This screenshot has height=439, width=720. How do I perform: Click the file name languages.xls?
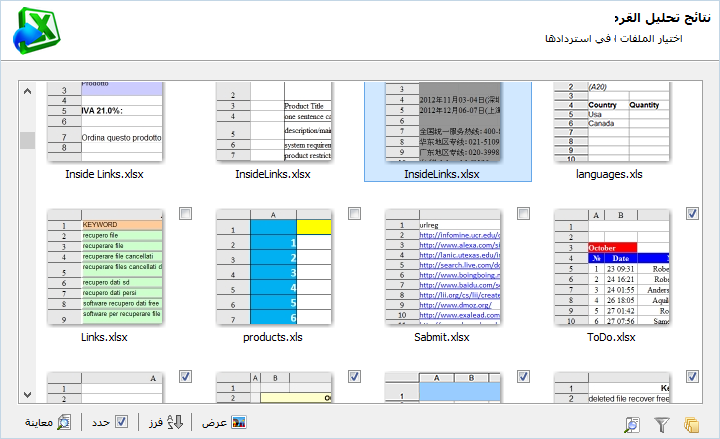pos(609,174)
